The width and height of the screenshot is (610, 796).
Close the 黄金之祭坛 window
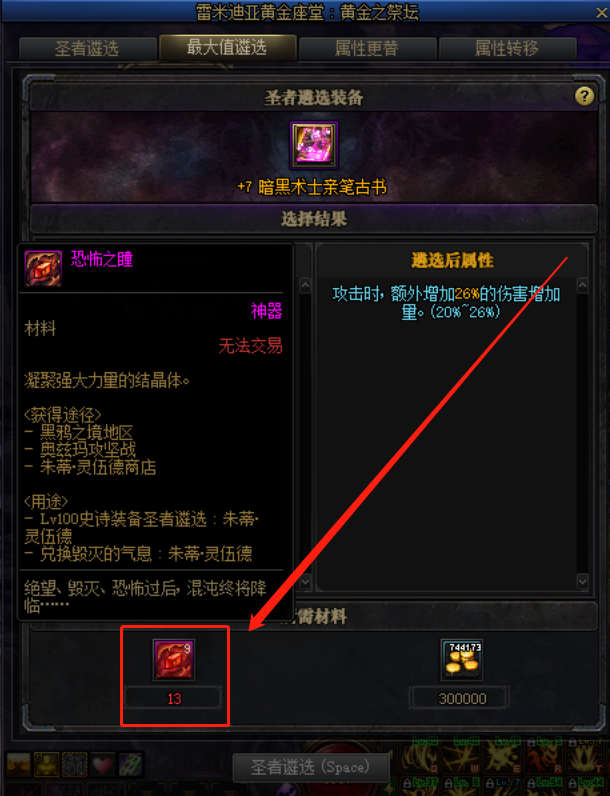601,13
